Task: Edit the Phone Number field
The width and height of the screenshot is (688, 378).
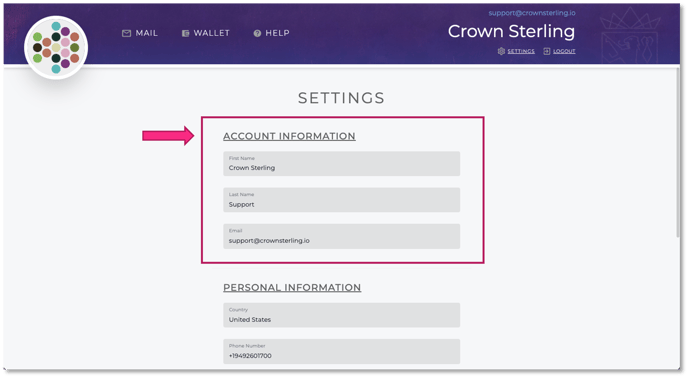Action: click(x=341, y=351)
